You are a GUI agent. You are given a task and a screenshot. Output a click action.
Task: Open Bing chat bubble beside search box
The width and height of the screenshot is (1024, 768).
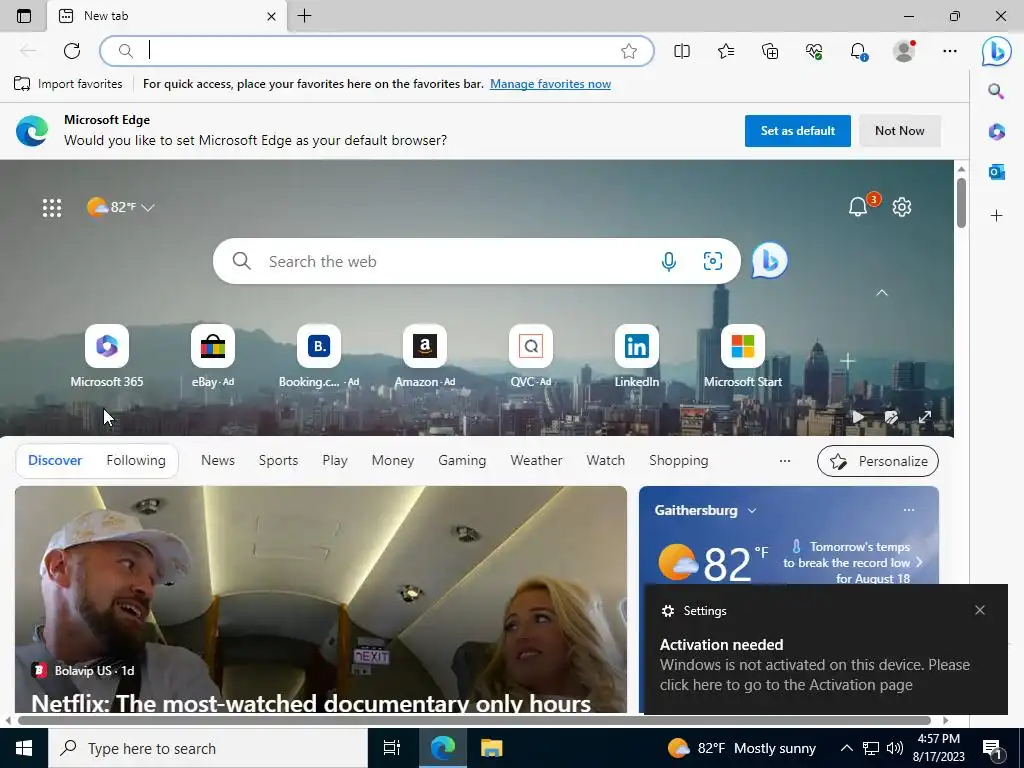770,261
